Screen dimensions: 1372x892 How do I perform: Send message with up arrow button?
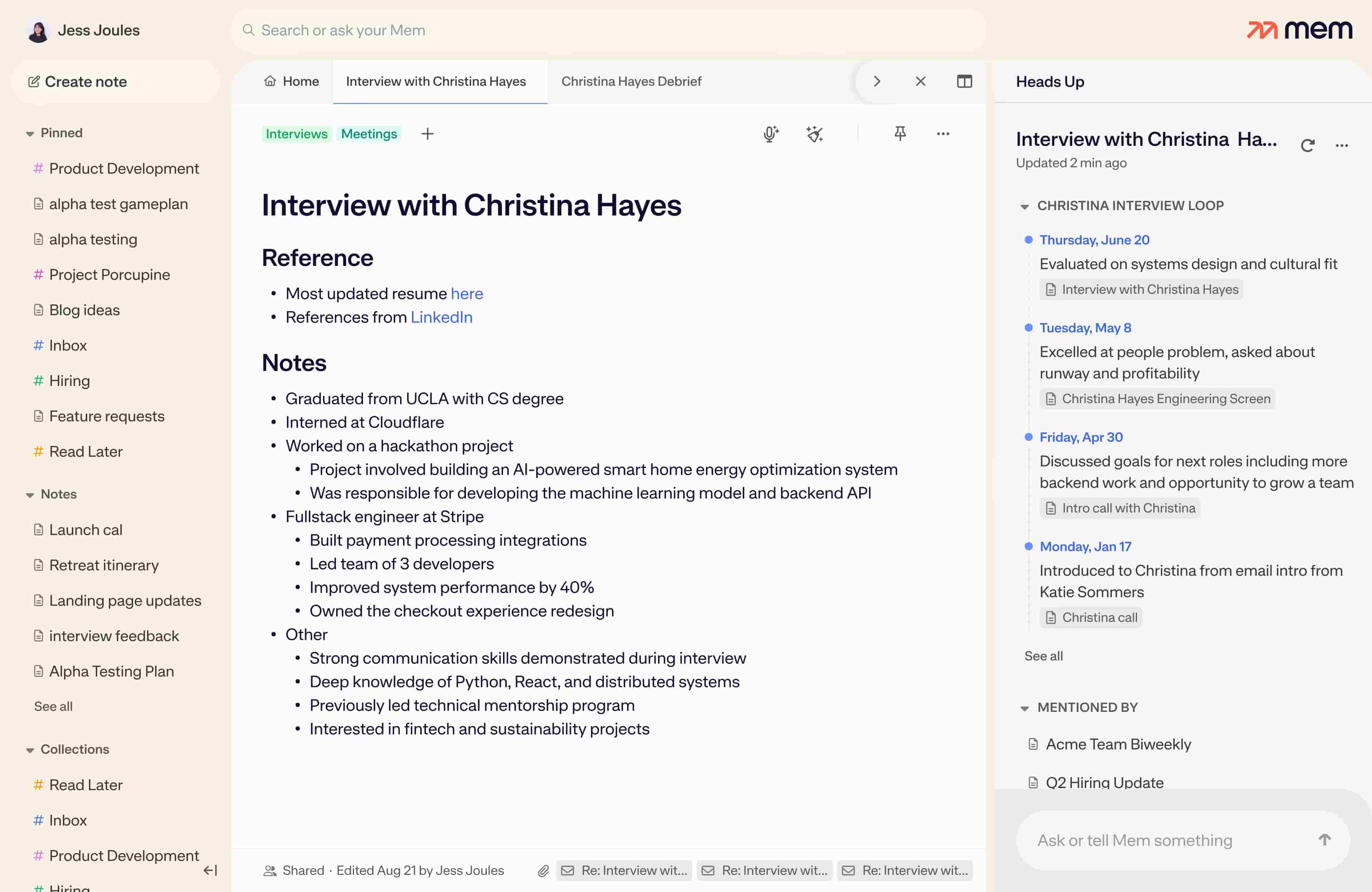1324,840
